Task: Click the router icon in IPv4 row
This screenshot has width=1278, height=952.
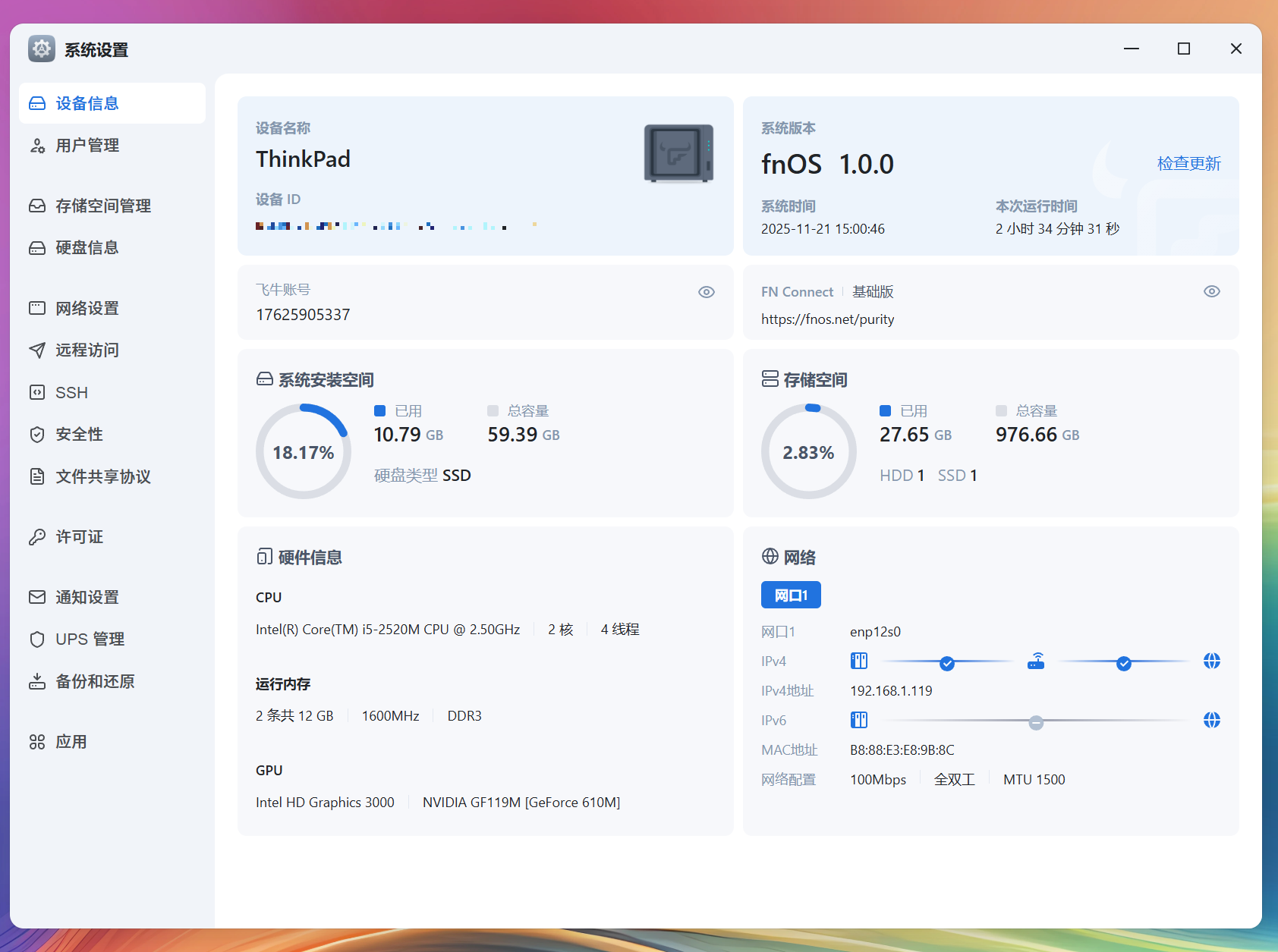Action: pyautogui.click(x=1036, y=661)
